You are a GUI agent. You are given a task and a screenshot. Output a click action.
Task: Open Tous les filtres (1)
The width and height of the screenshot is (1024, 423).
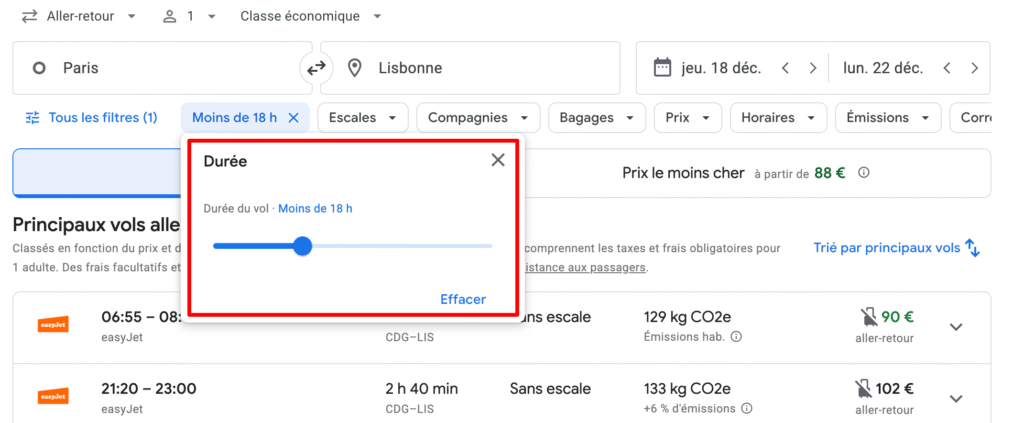91,118
